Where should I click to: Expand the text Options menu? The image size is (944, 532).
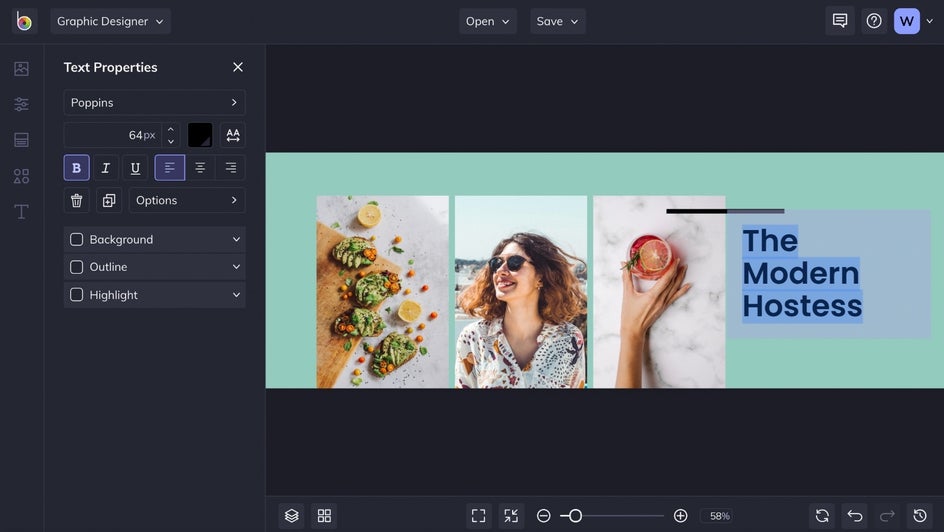click(187, 200)
